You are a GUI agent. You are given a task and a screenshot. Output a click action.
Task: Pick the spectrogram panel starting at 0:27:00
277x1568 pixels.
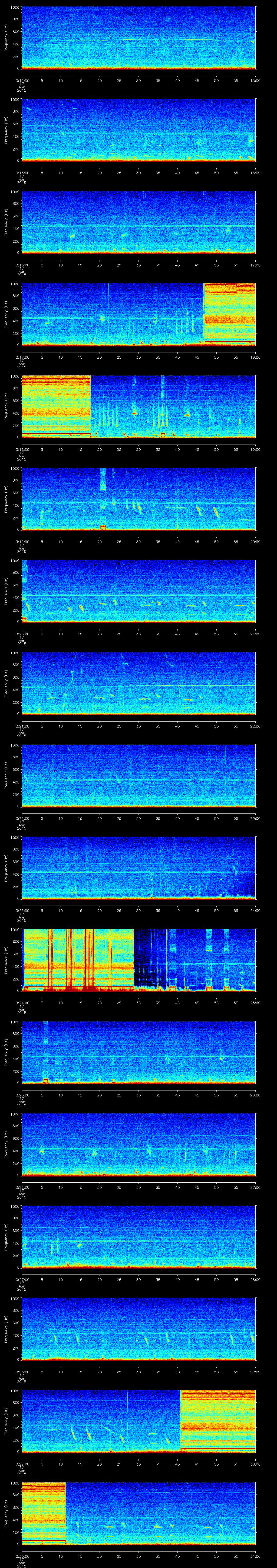tap(138, 1237)
